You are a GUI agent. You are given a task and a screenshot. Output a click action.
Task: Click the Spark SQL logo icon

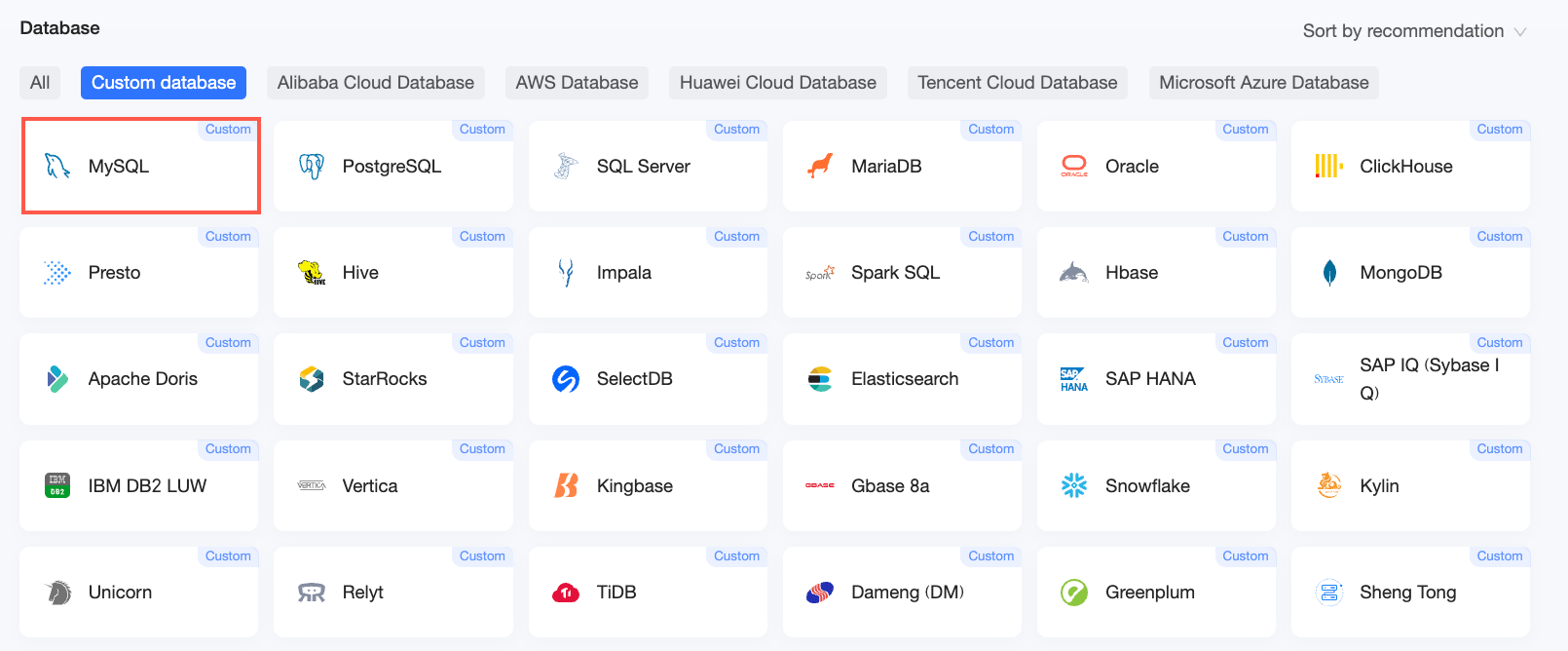pyautogui.click(x=820, y=274)
